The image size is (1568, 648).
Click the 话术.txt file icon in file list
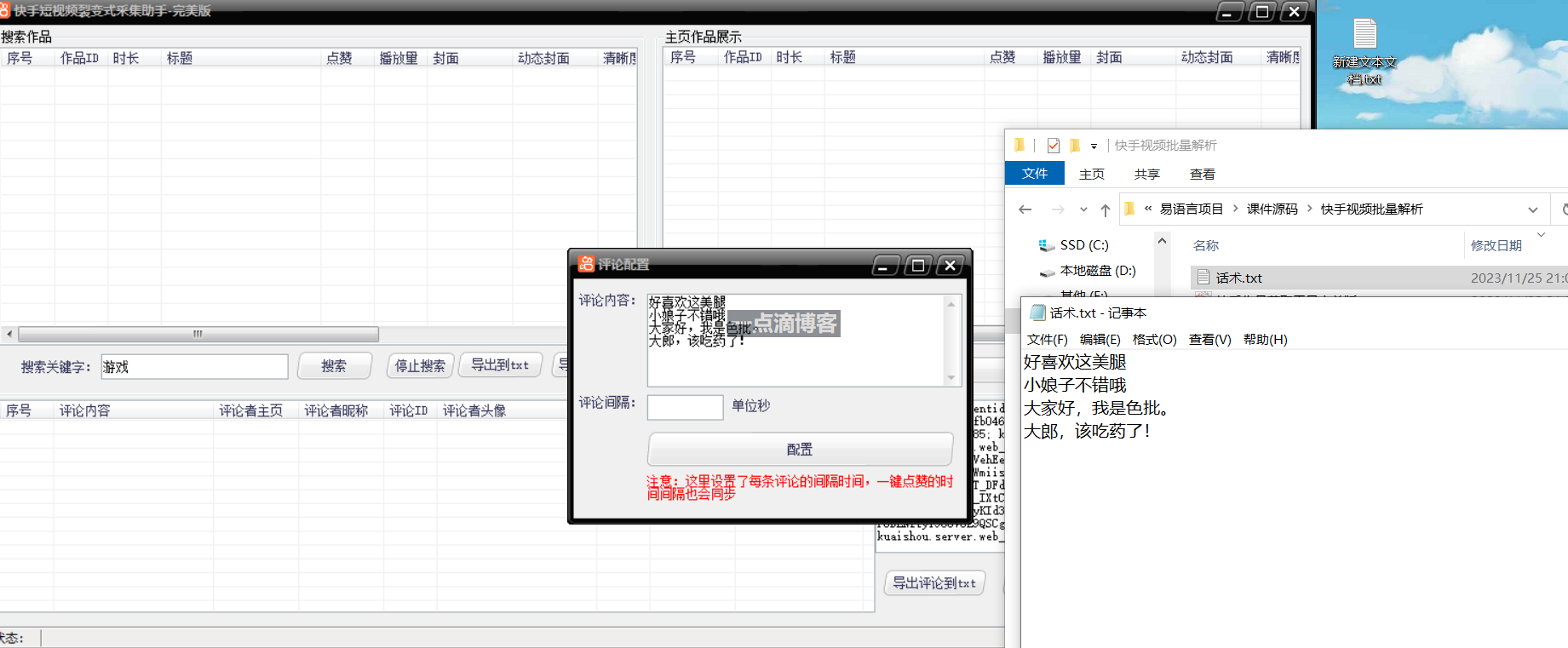[1203, 278]
